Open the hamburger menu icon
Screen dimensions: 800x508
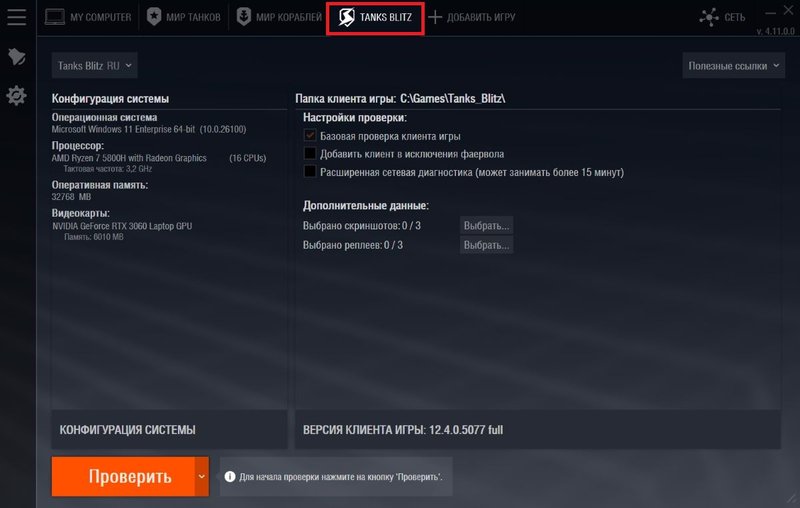coord(16,17)
